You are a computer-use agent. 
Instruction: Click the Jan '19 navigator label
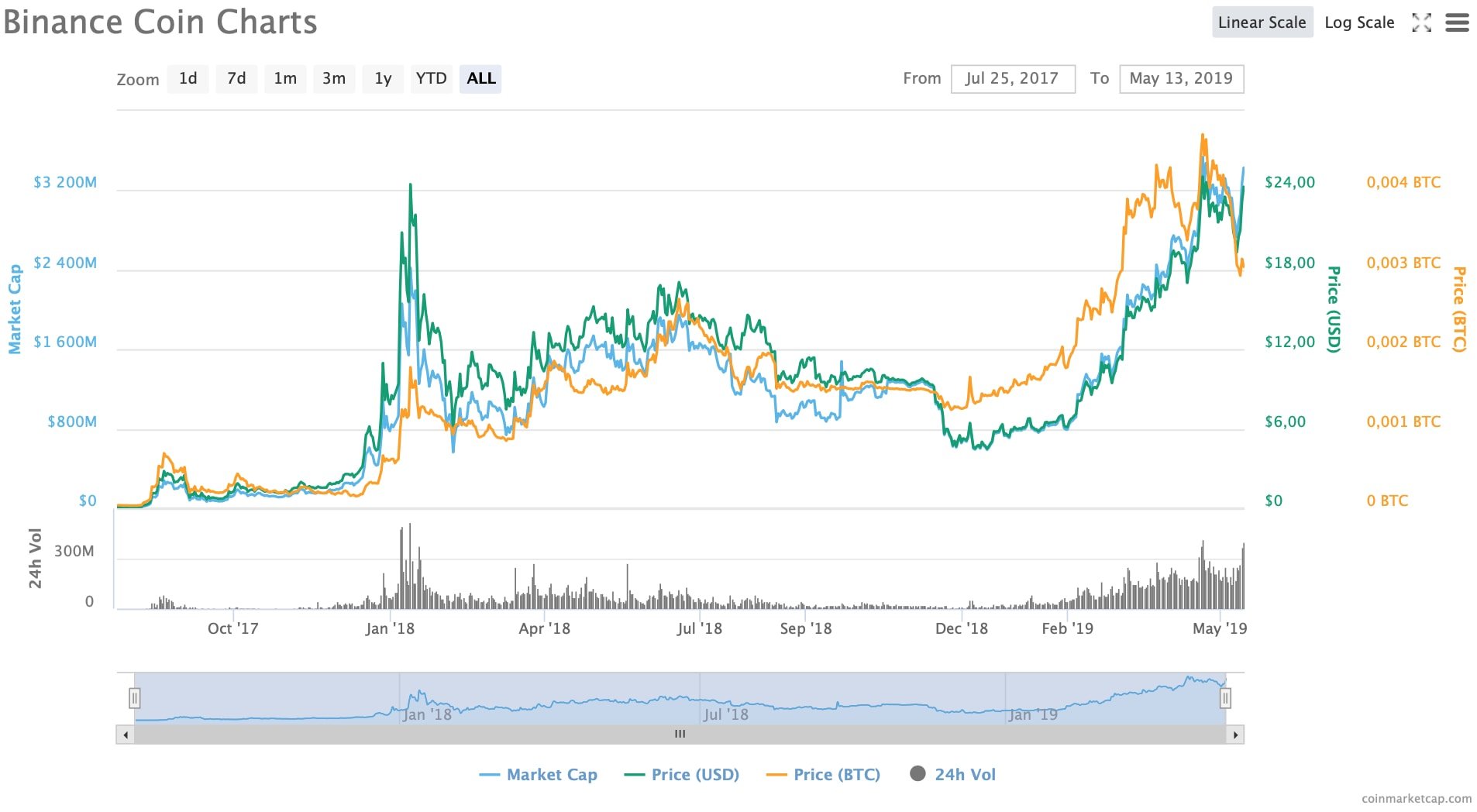1033,714
